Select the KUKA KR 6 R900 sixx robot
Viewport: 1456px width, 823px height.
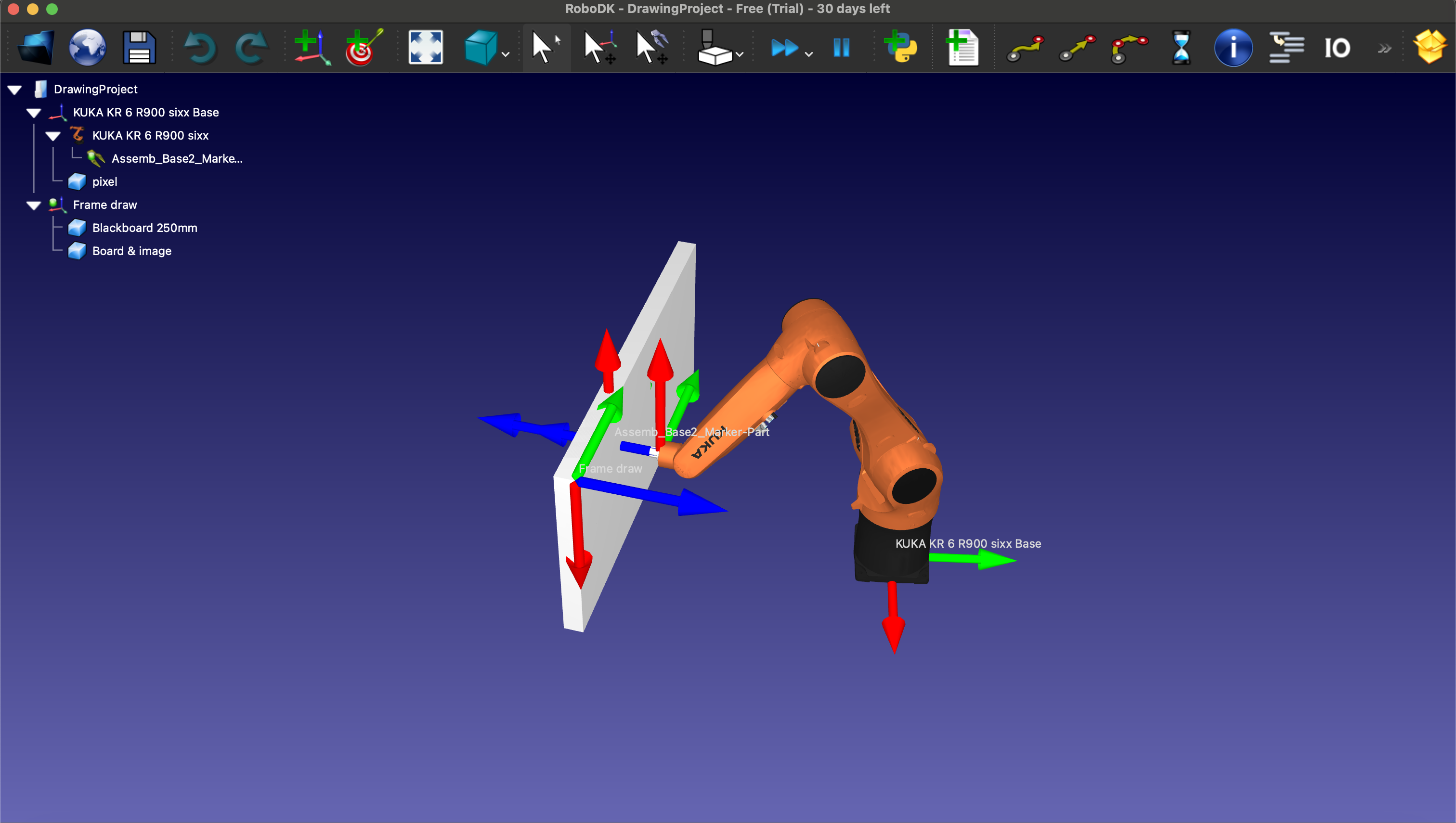pos(150,136)
